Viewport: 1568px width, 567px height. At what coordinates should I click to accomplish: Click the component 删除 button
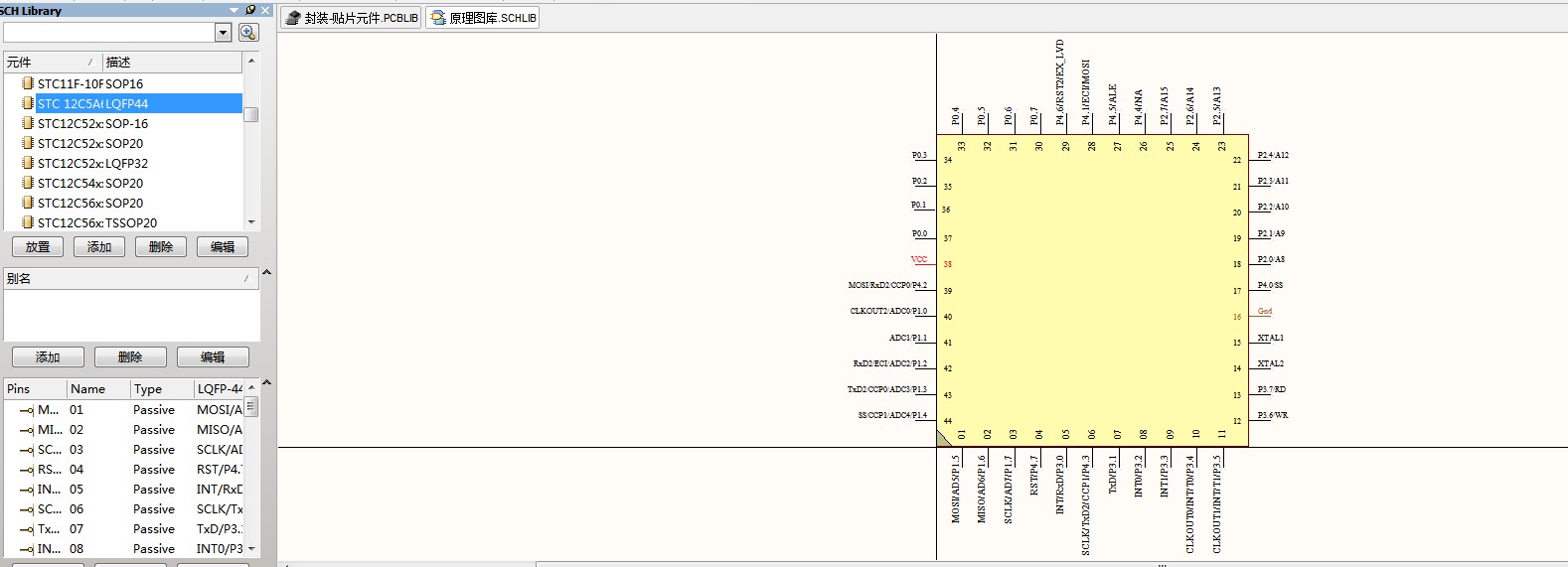[x=161, y=247]
